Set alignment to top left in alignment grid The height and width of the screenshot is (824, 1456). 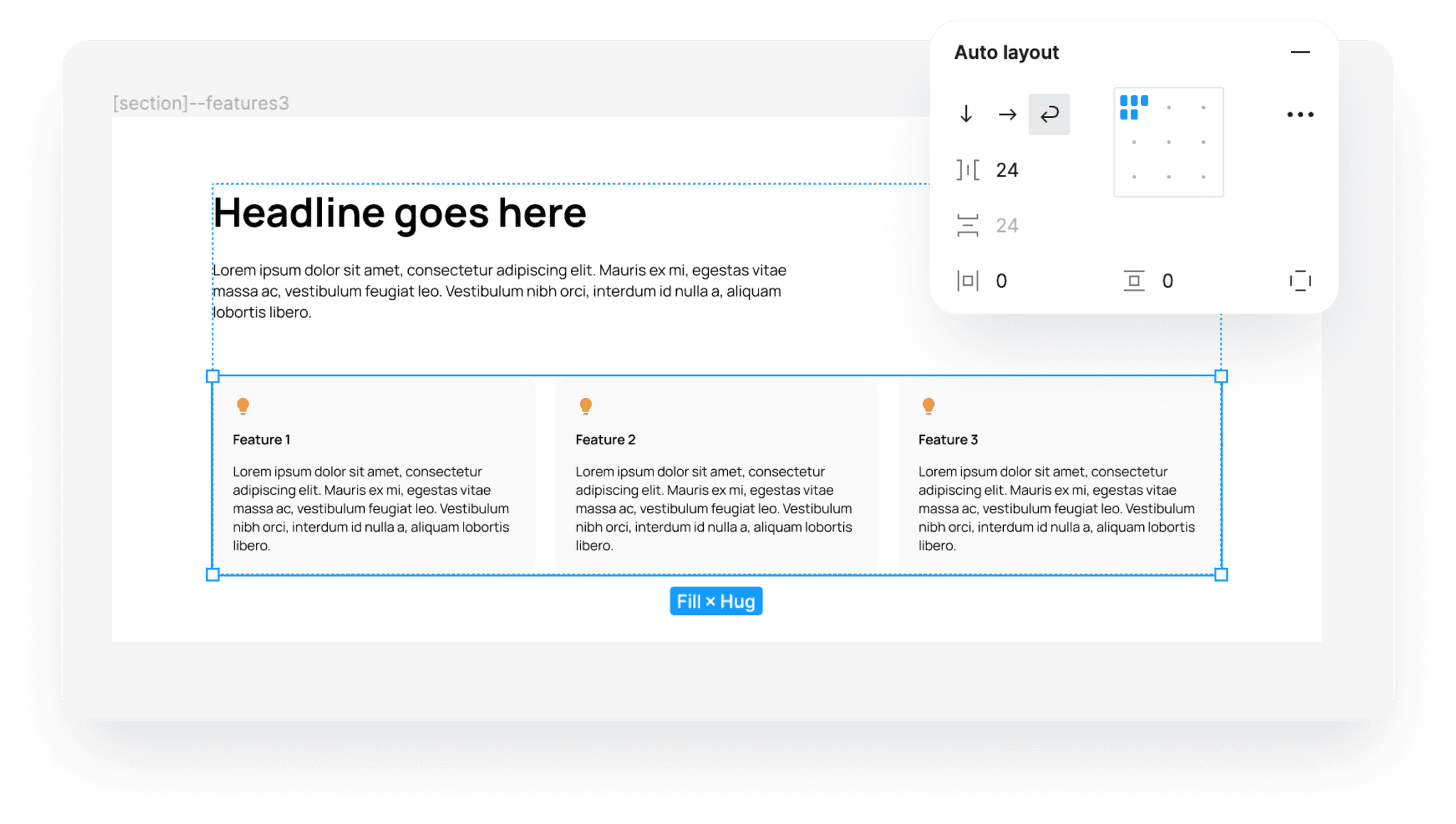pyautogui.click(x=1133, y=107)
